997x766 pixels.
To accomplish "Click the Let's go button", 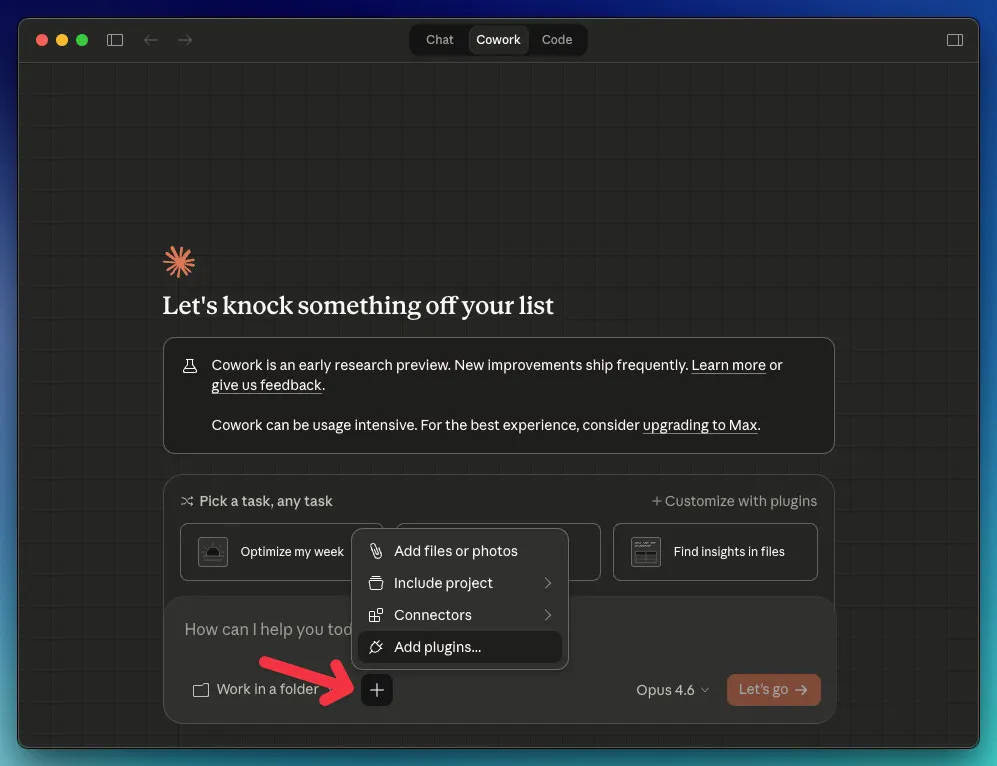I will (x=773, y=690).
